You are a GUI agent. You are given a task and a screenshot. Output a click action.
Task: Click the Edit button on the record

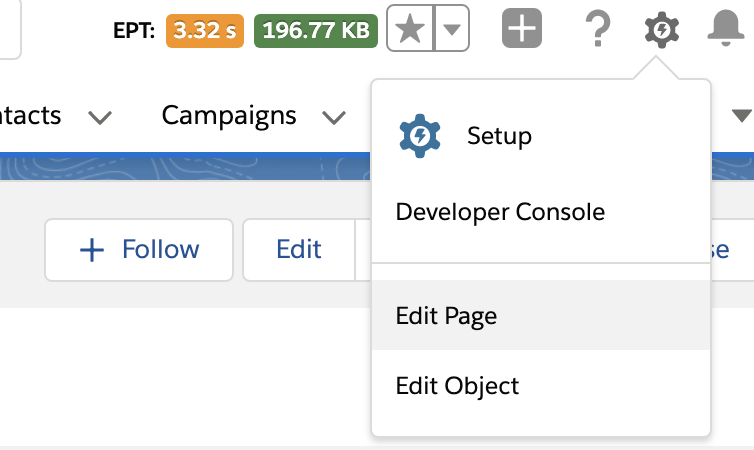pyautogui.click(x=298, y=249)
